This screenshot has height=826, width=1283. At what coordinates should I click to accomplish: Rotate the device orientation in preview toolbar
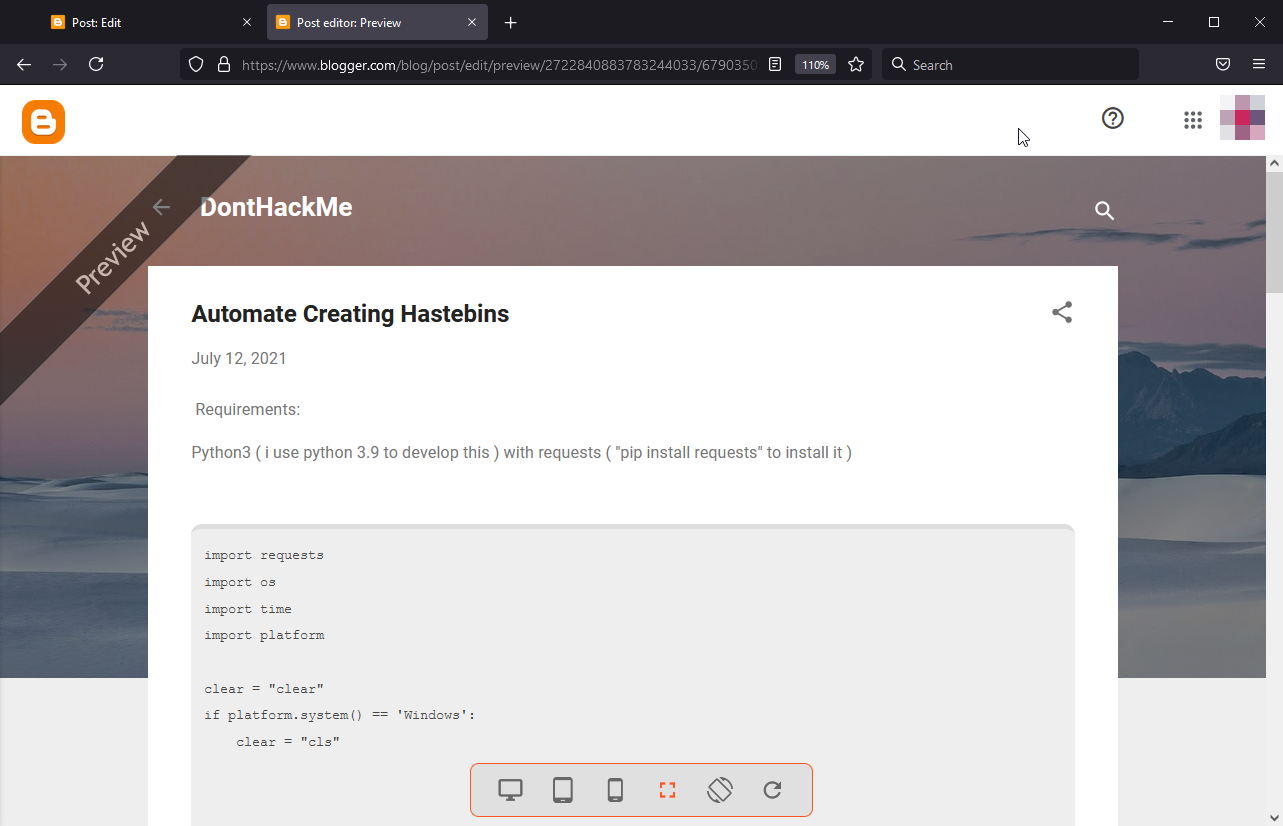[719, 790]
